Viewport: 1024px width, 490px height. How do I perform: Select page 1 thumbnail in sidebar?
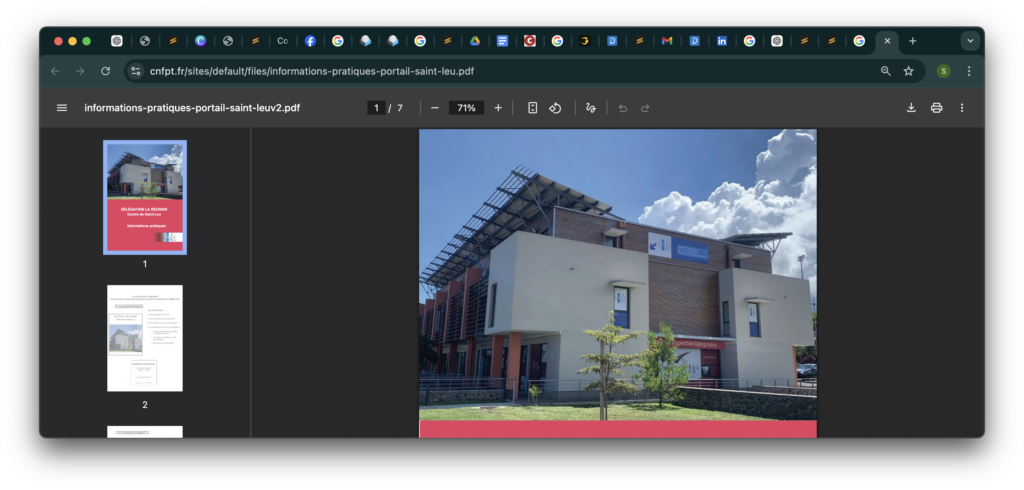pyautogui.click(x=145, y=197)
